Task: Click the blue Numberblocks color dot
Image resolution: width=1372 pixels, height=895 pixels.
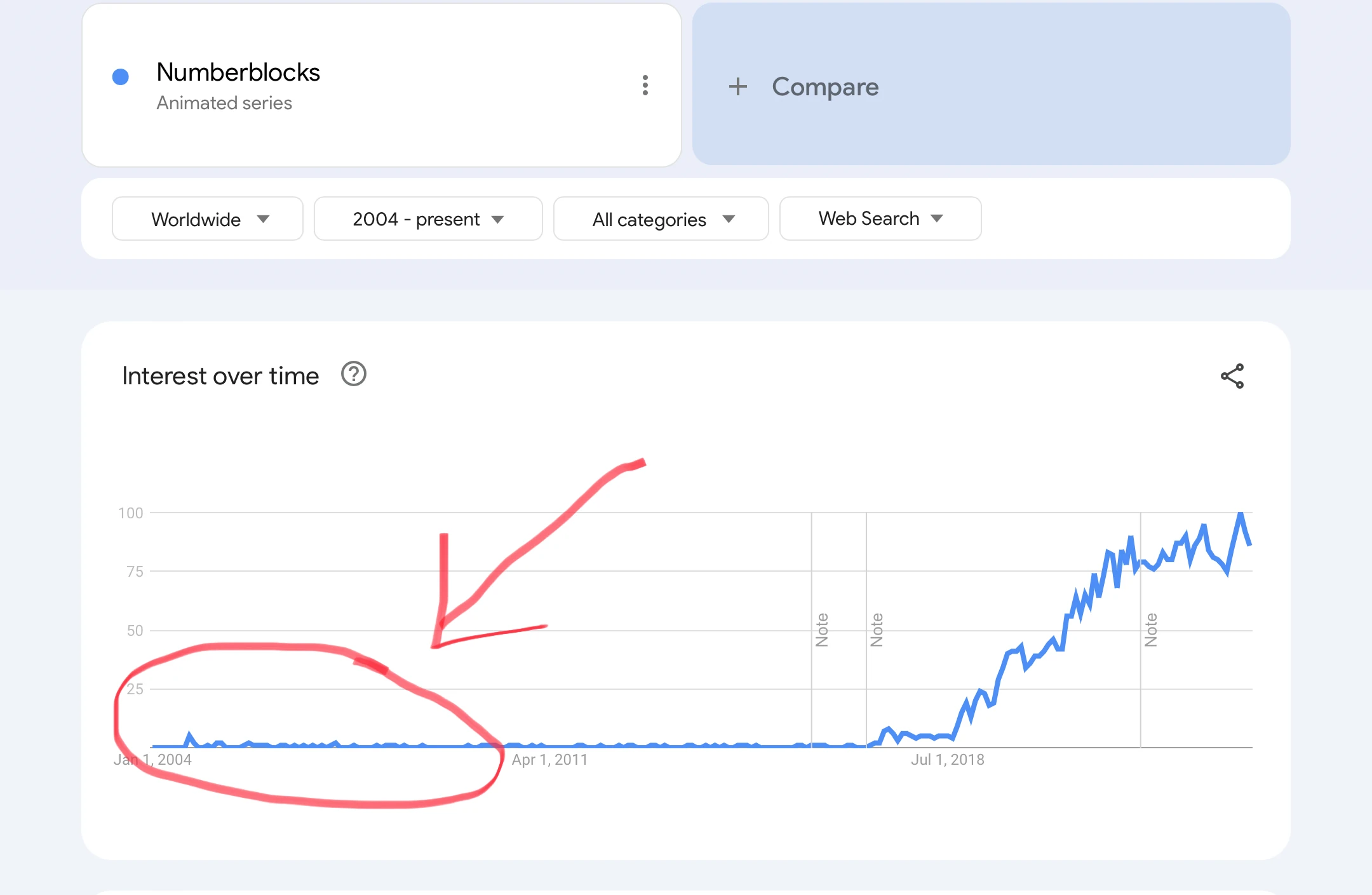Action: click(x=121, y=77)
